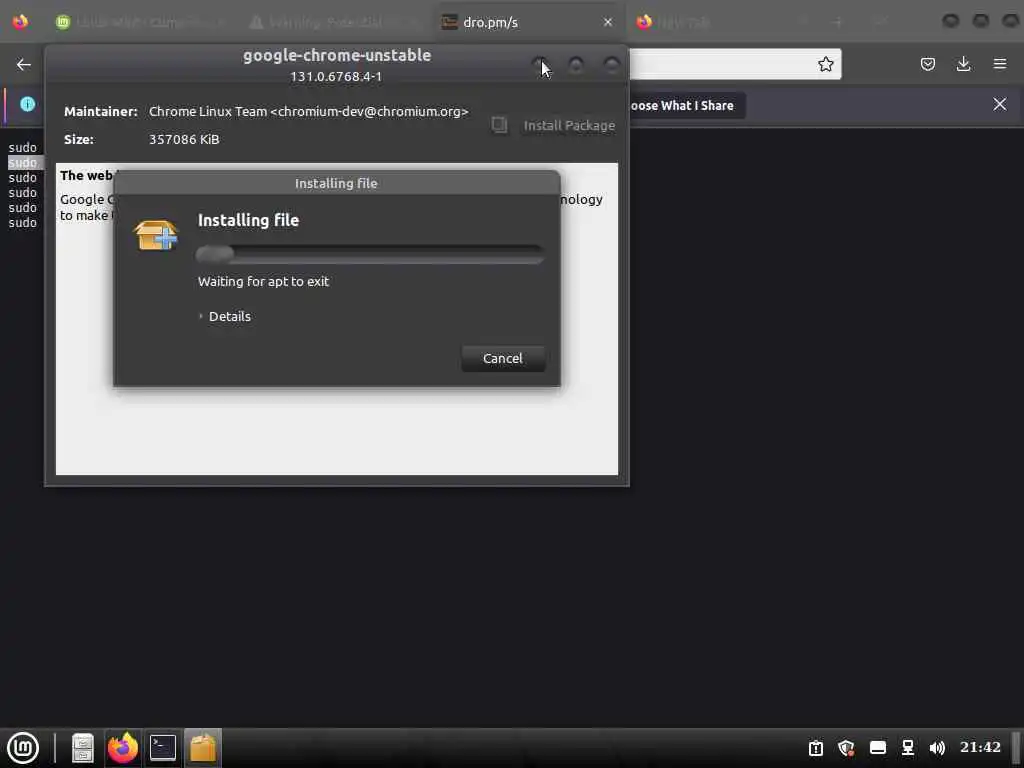Viewport: 1024px width, 768px height.
Task: Open Firefox downloads panel
Action: (x=963, y=64)
